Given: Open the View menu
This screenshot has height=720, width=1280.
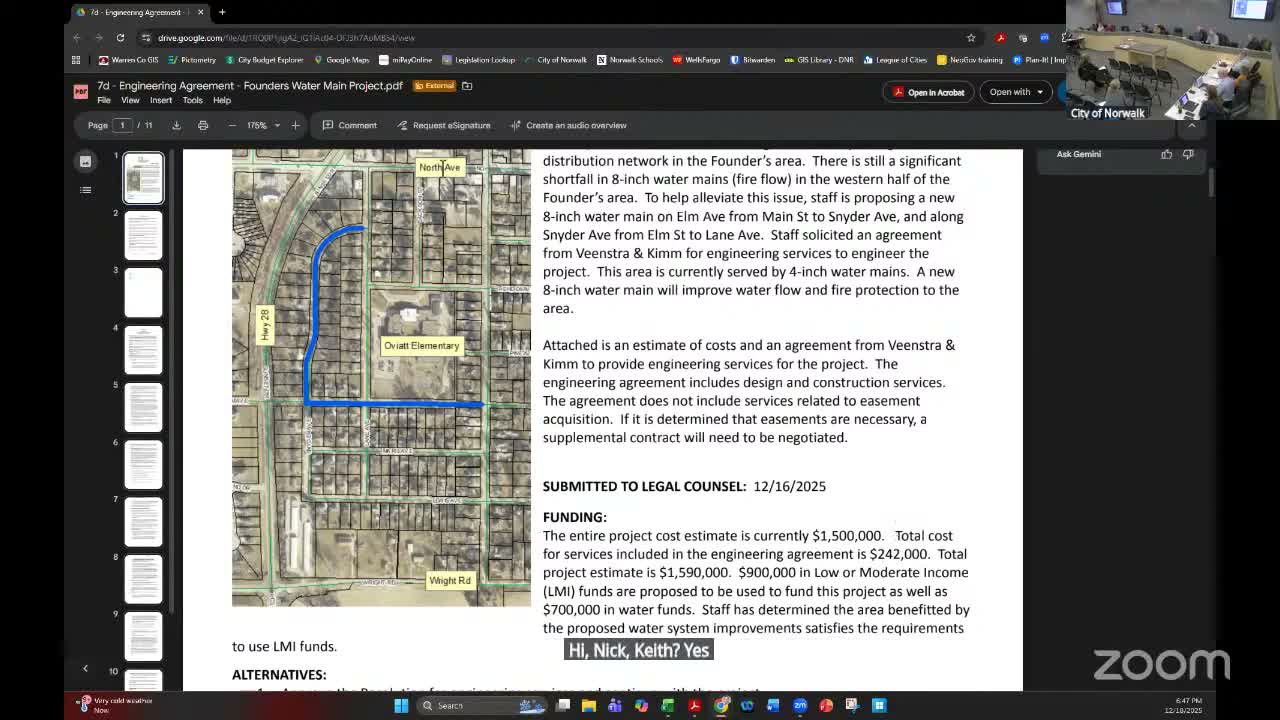Looking at the screenshot, I should pyautogui.click(x=130, y=100).
